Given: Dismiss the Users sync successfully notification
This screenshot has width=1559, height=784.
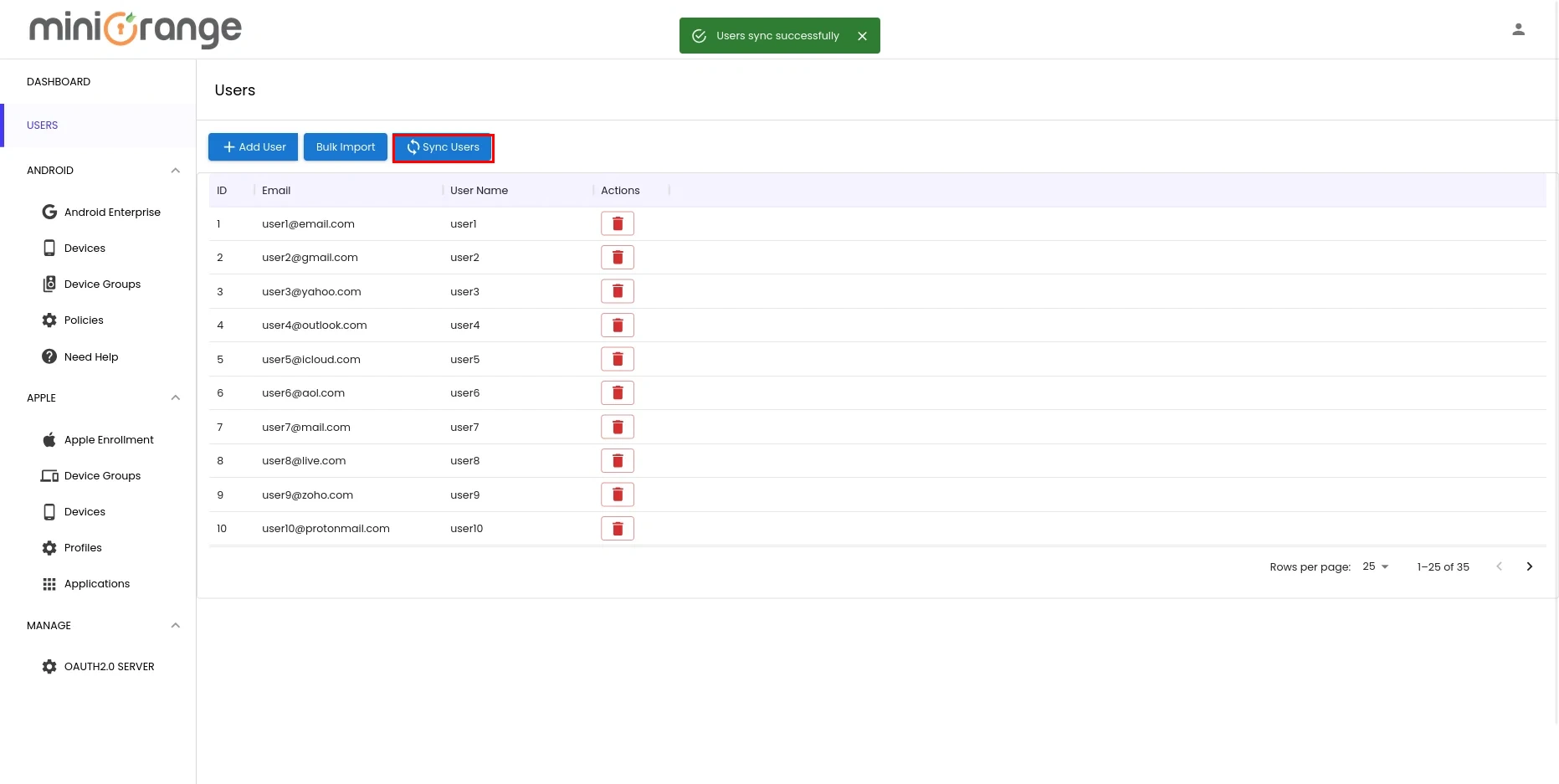Looking at the screenshot, I should pyautogui.click(x=862, y=35).
